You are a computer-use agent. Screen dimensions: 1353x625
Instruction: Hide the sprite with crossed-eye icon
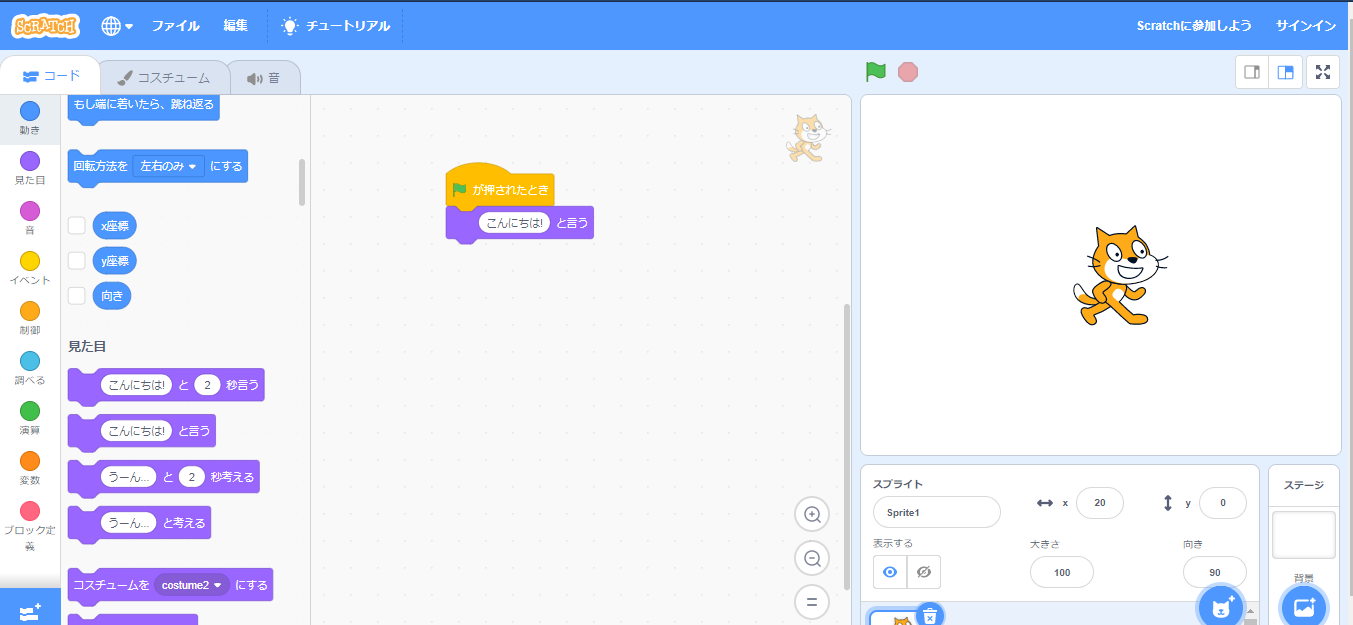[x=924, y=572]
